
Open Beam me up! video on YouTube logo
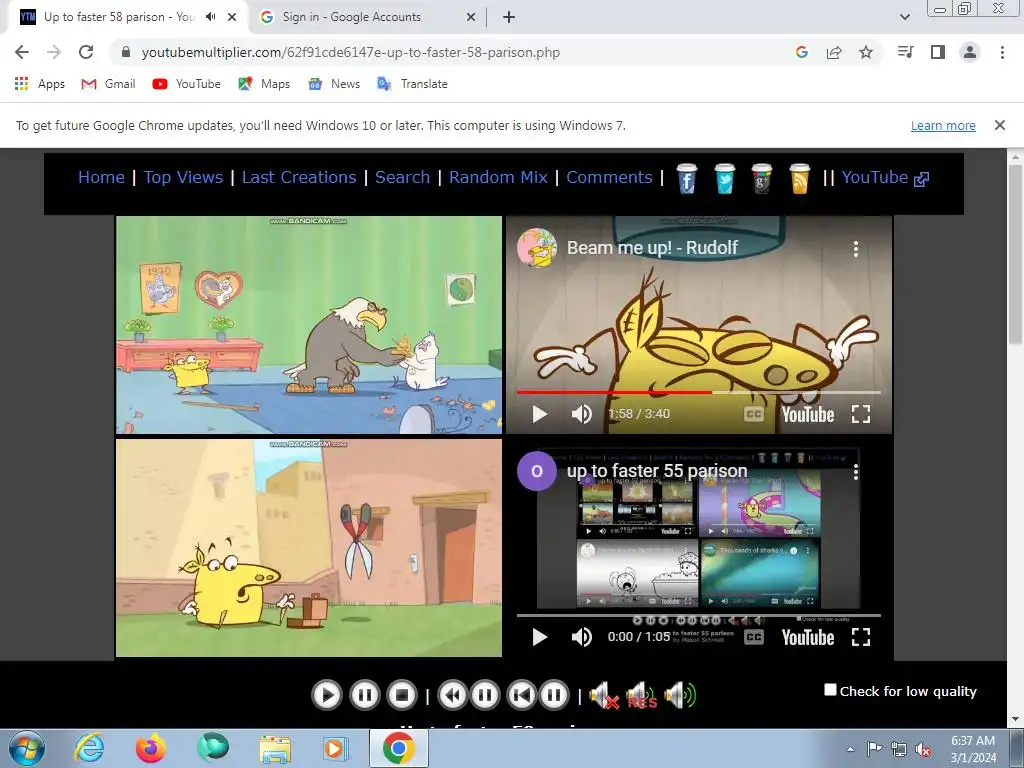[808, 415]
